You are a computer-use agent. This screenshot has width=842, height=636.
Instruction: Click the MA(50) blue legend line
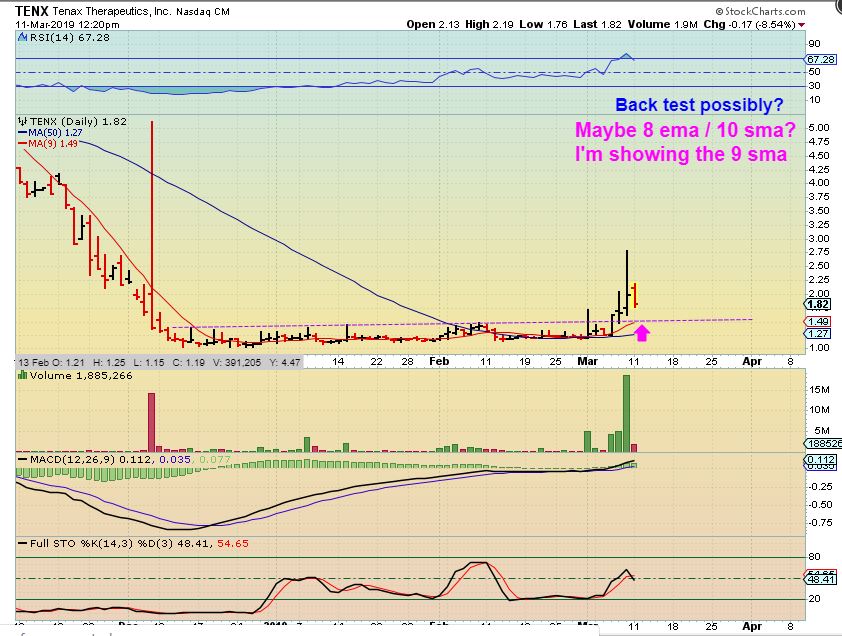23,132
